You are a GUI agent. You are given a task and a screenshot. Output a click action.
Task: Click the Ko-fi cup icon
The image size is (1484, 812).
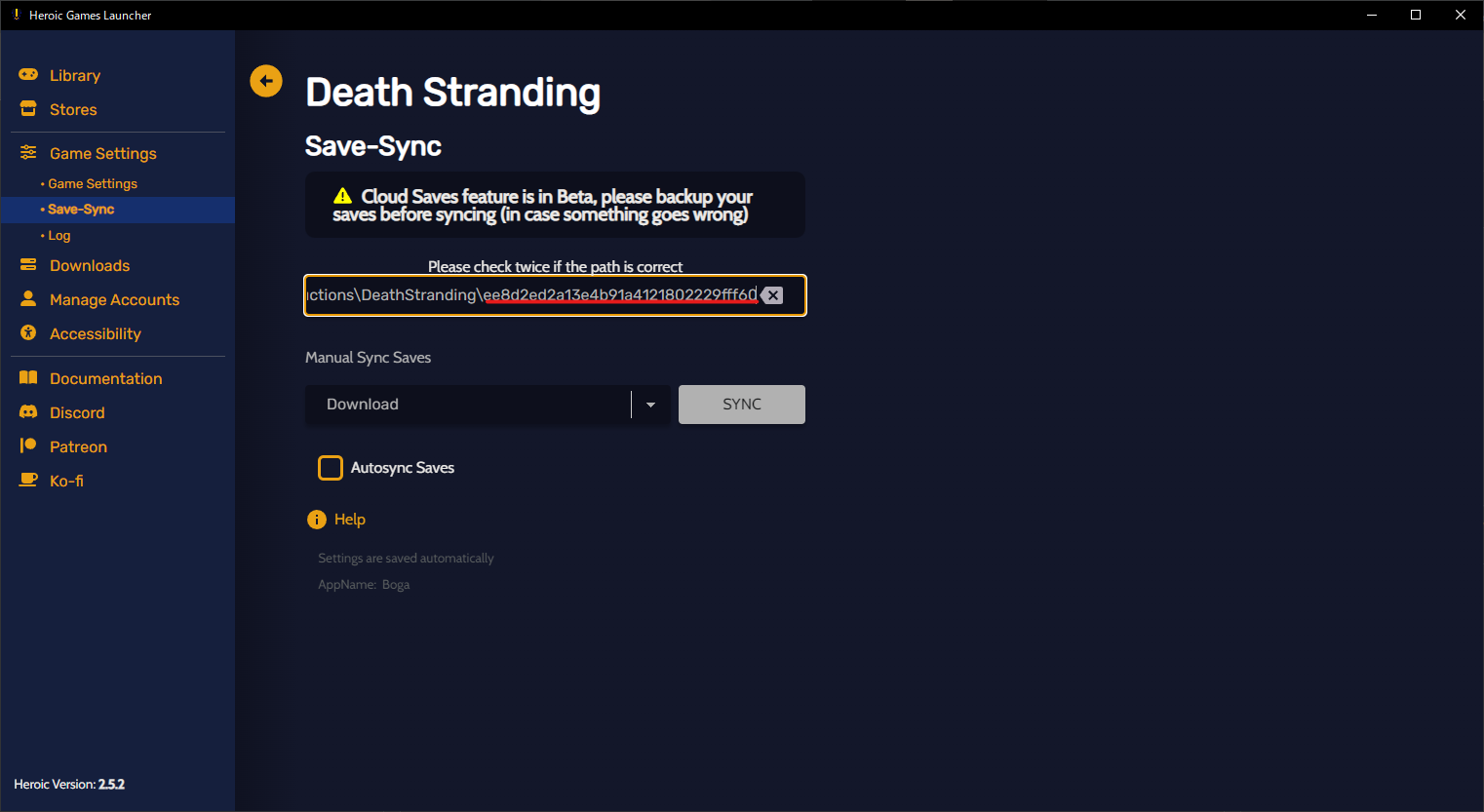coord(28,481)
